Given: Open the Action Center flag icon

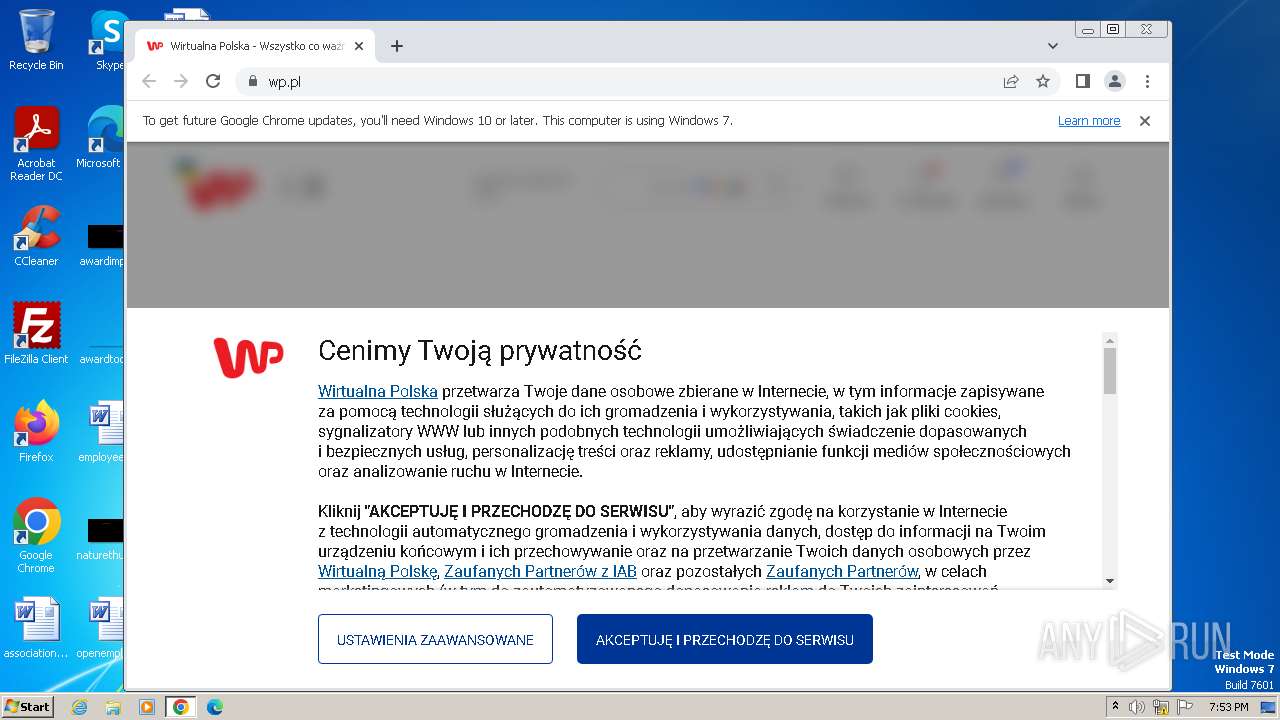Looking at the screenshot, I should click(x=1185, y=707).
